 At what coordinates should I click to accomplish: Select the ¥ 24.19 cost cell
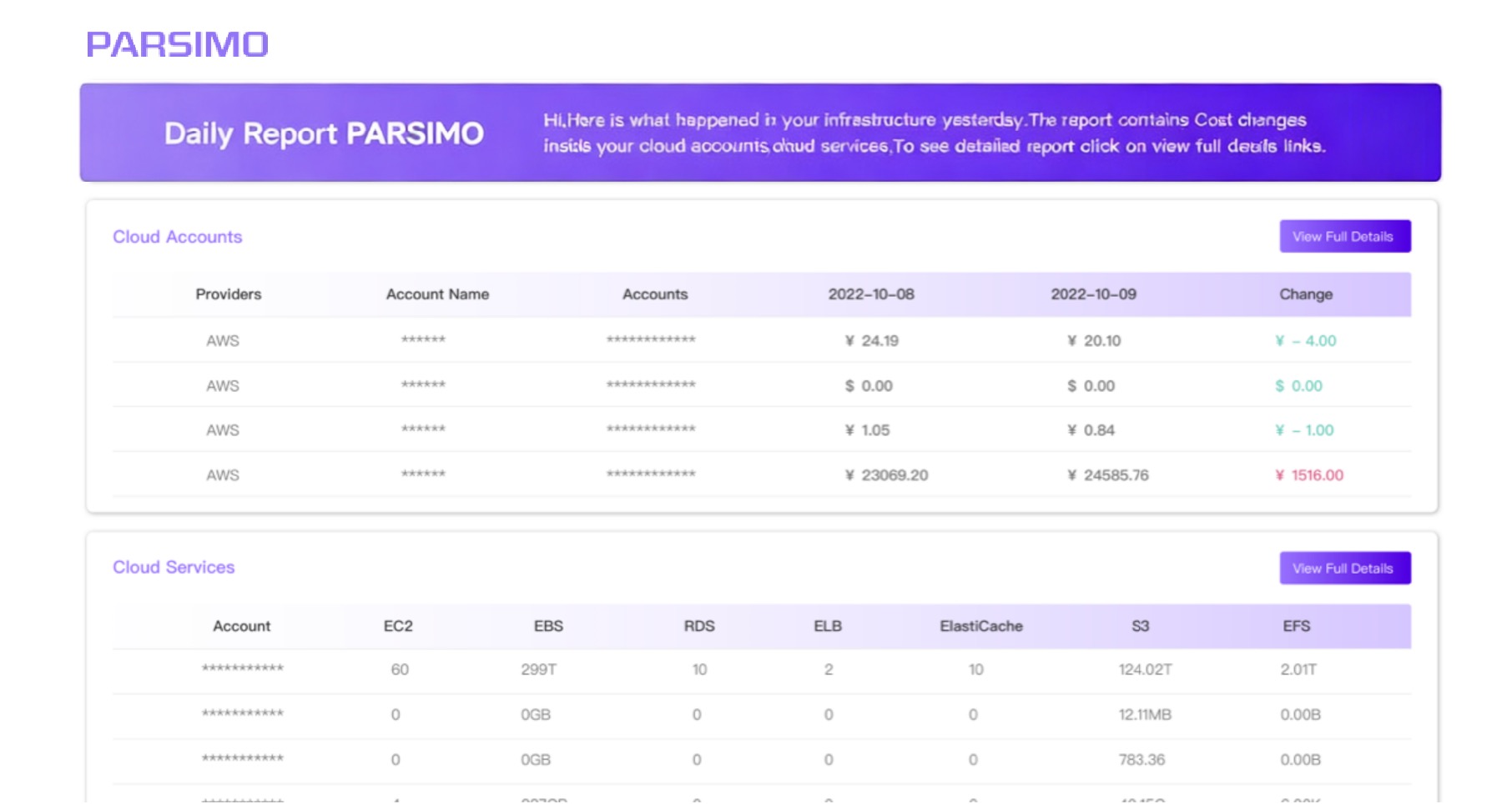[x=871, y=340]
